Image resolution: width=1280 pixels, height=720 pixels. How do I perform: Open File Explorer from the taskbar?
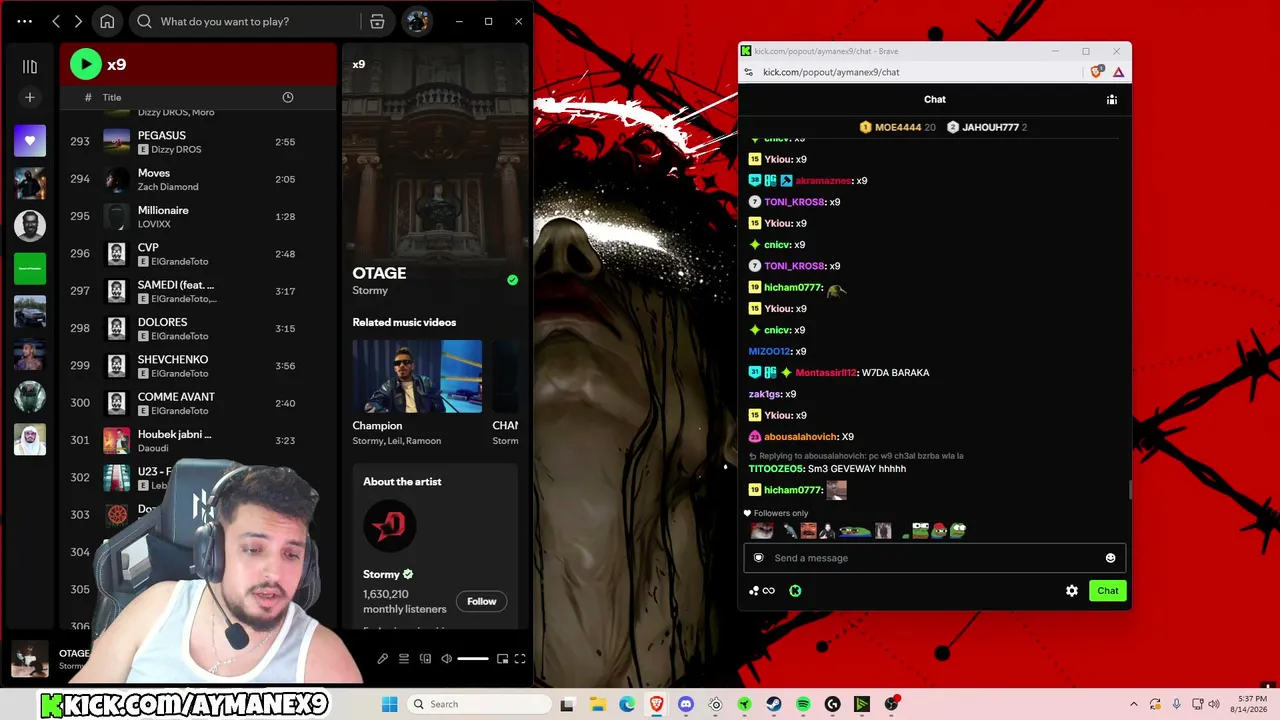[597, 704]
